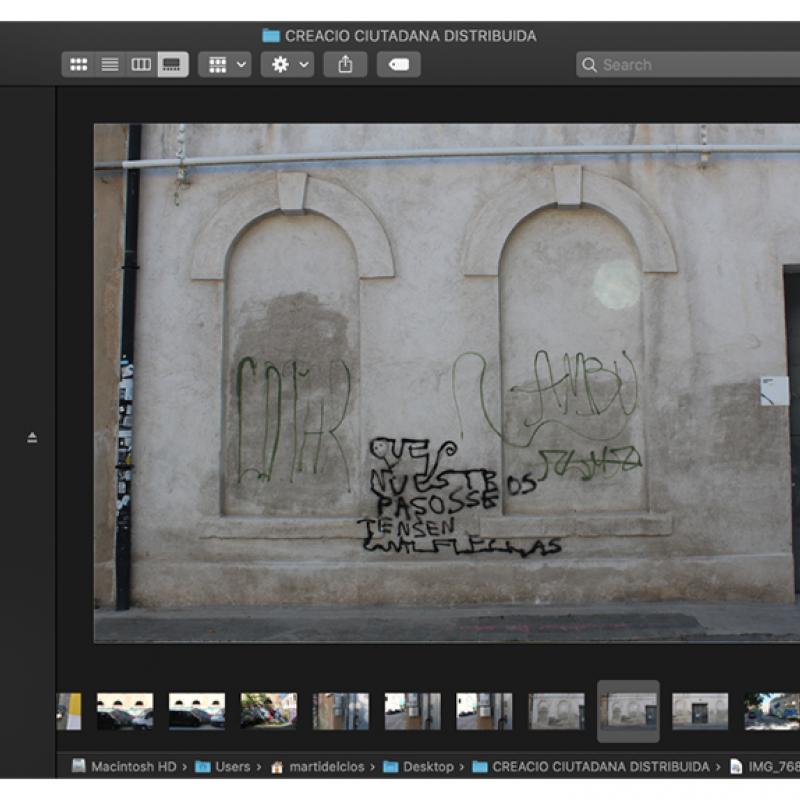This screenshot has height=800, width=800.
Task: Open the group-by arrangement dropdown
Action: [x=224, y=65]
